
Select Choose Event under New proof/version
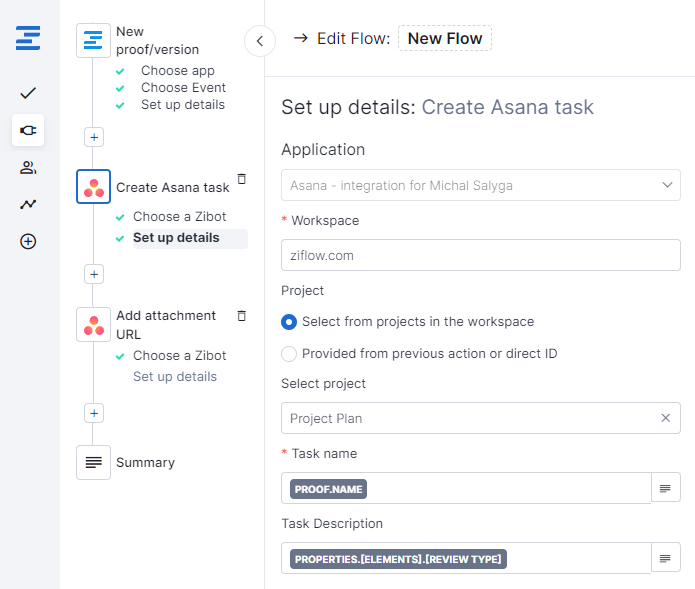click(x=183, y=88)
